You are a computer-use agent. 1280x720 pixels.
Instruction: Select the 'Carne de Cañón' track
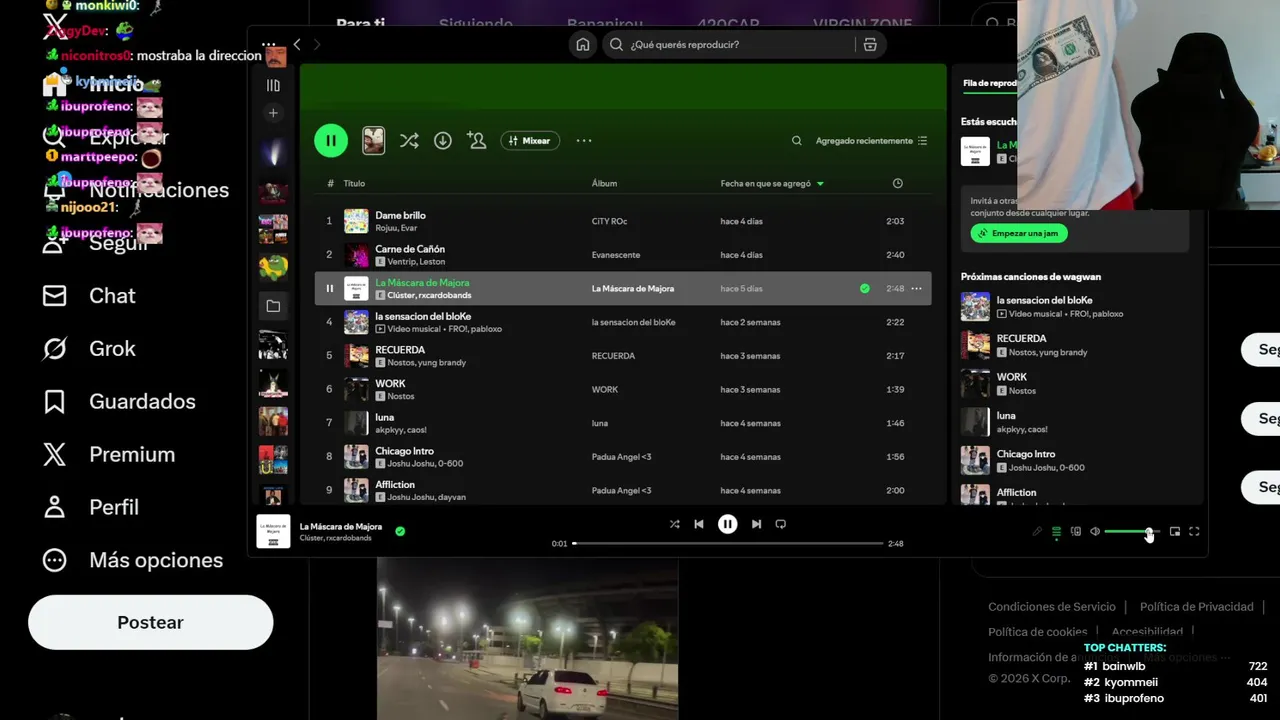coord(623,255)
